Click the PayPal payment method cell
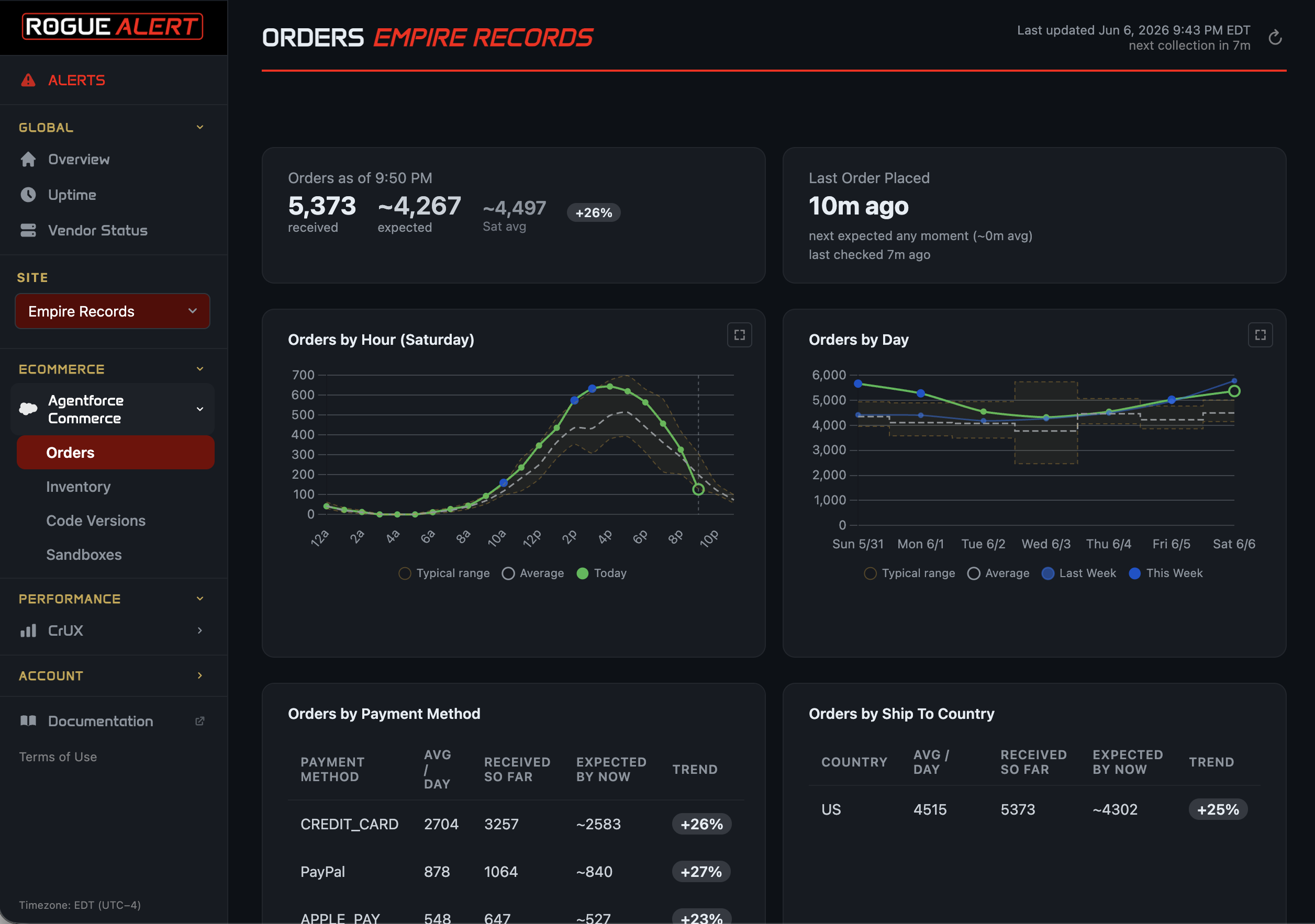Image resolution: width=1315 pixels, height=924 pixels. tap(322, 871)
